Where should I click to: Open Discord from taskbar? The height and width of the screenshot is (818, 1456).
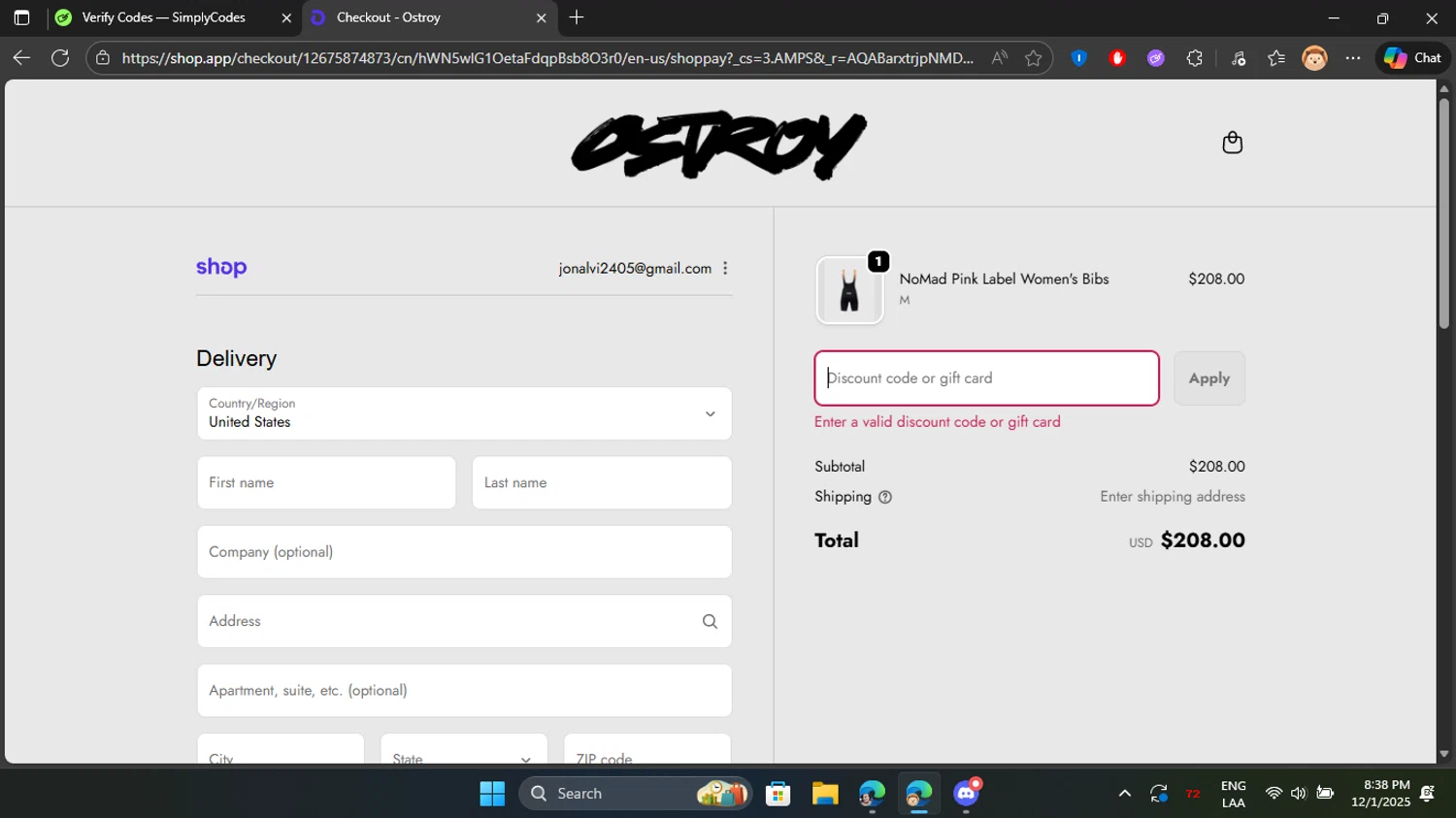click(x=967, y=794)
